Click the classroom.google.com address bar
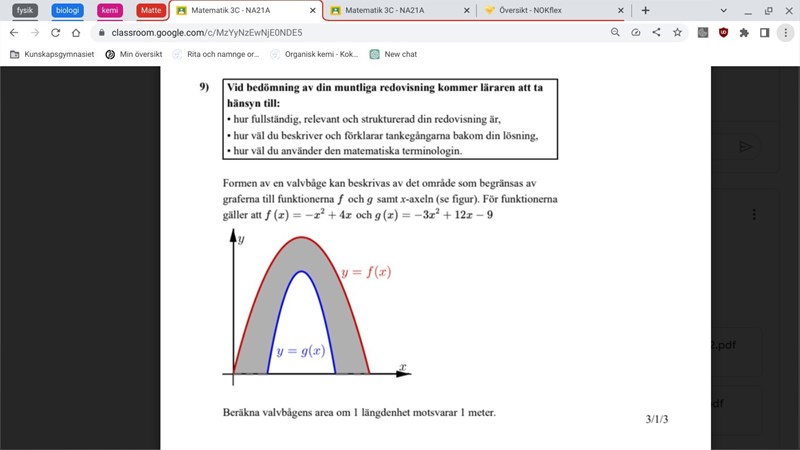800x450 pixels. coord(300,32)
